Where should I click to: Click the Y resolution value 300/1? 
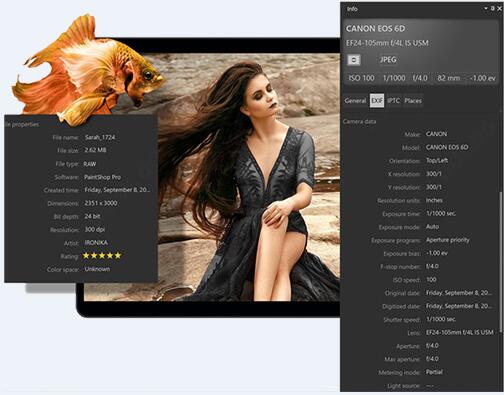[x=434, y=187]
